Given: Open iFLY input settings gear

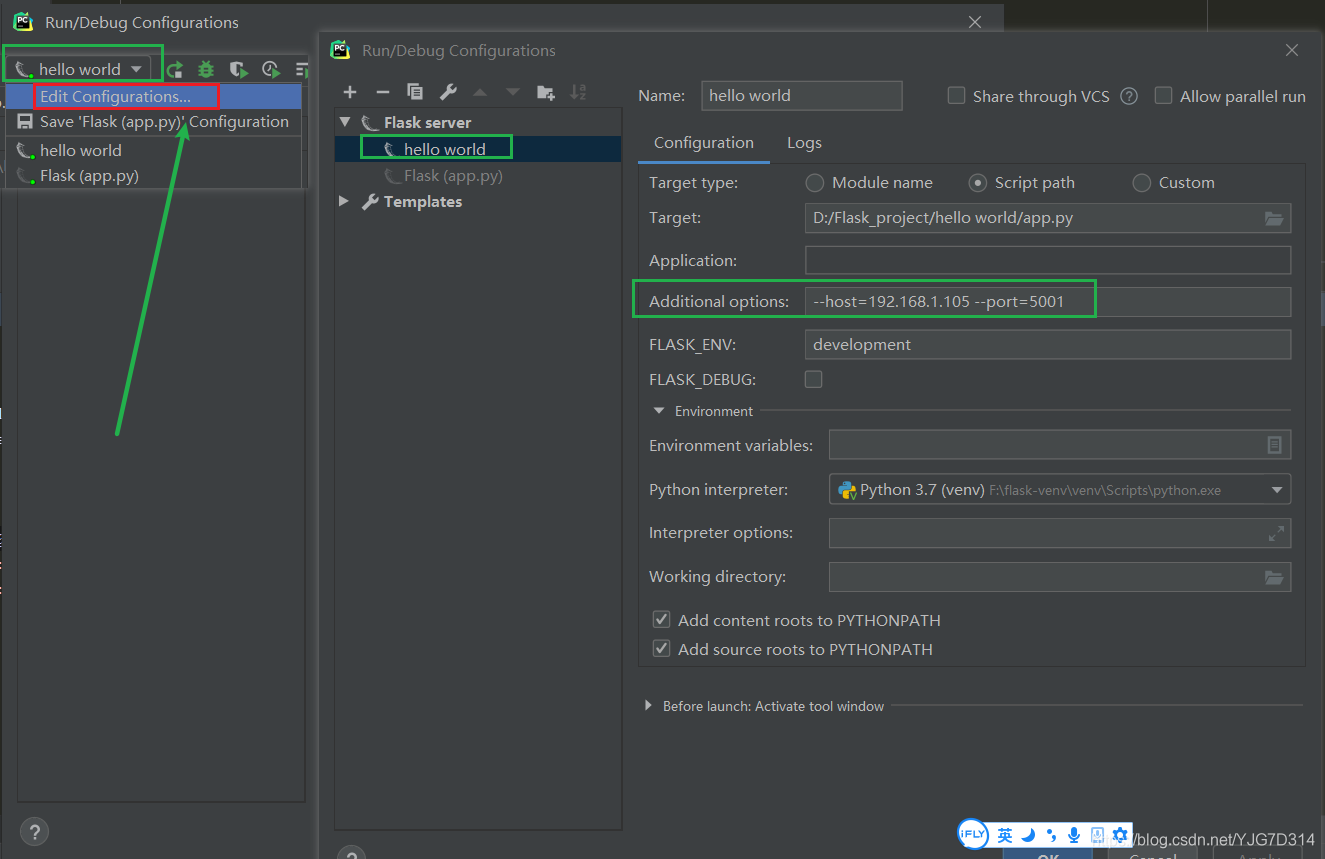Looking at the screenshot, I should [x=1120, y=834].
